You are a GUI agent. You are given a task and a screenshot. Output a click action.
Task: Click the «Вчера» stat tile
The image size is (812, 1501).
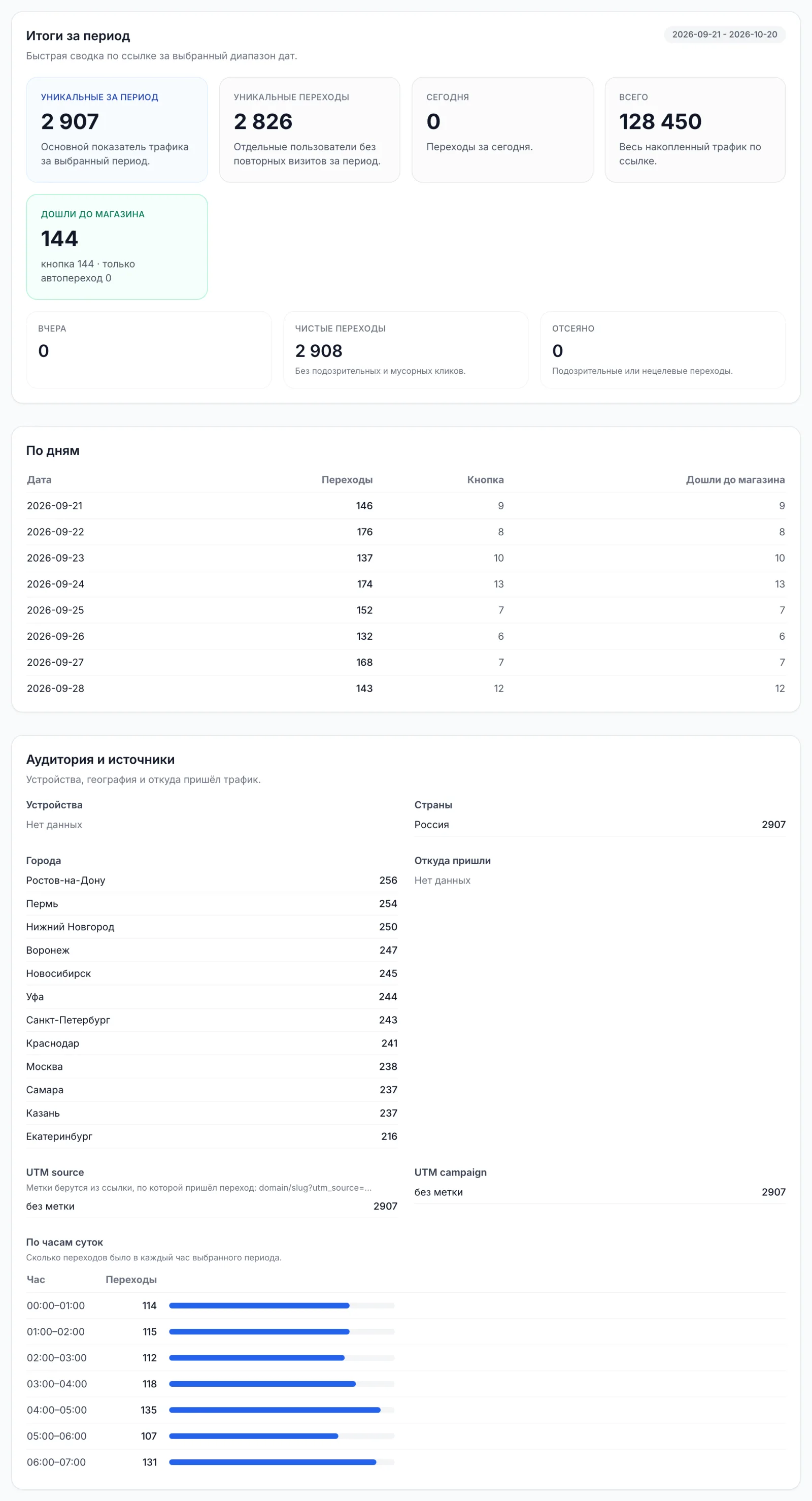[149, 350]
